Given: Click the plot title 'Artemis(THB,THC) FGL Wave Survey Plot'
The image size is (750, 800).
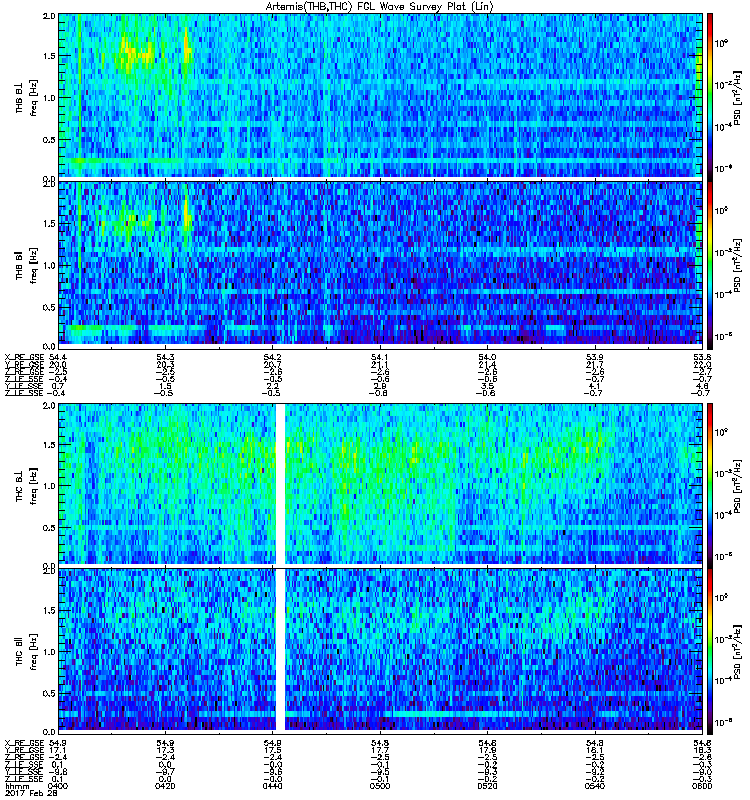Looking at the screenshot, I should [379, 6].
